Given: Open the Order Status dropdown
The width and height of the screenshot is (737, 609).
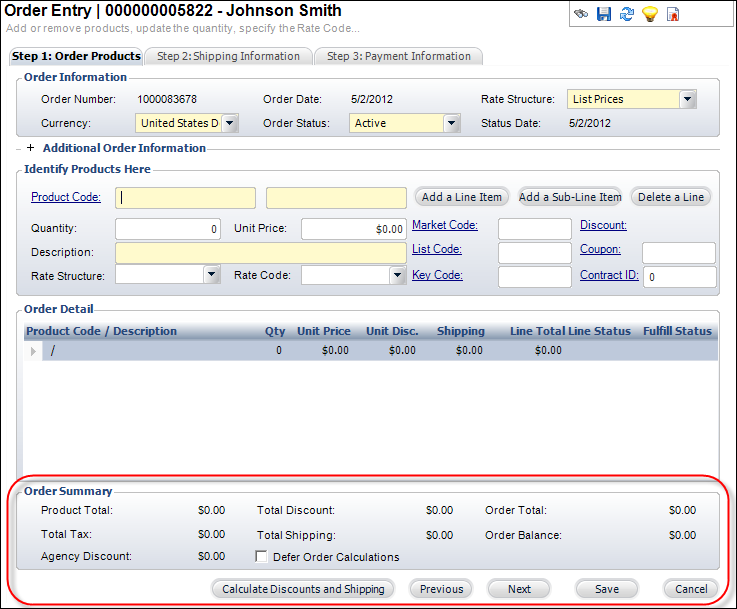Looking at the screenshot, I should [451, 123].
